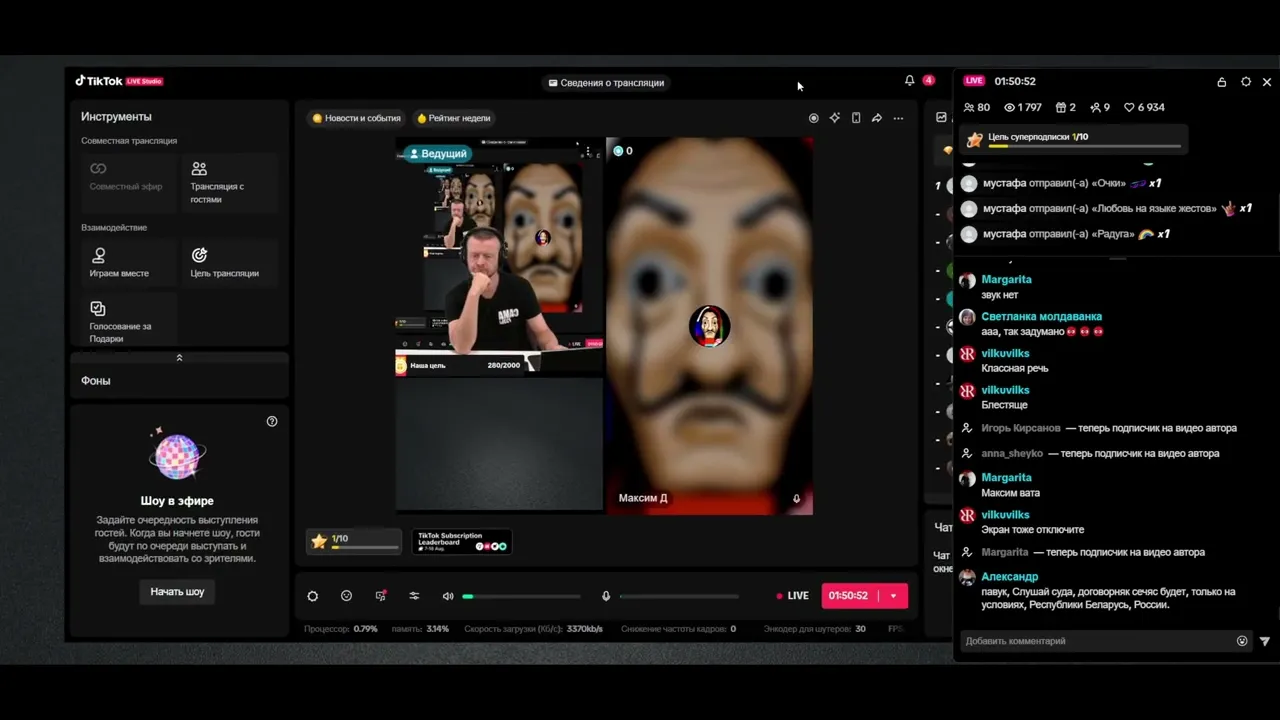Viewport: 1280px width, 720px height.
Task: Share the stream via the arrow icon
Action: [x=877, y=118]
